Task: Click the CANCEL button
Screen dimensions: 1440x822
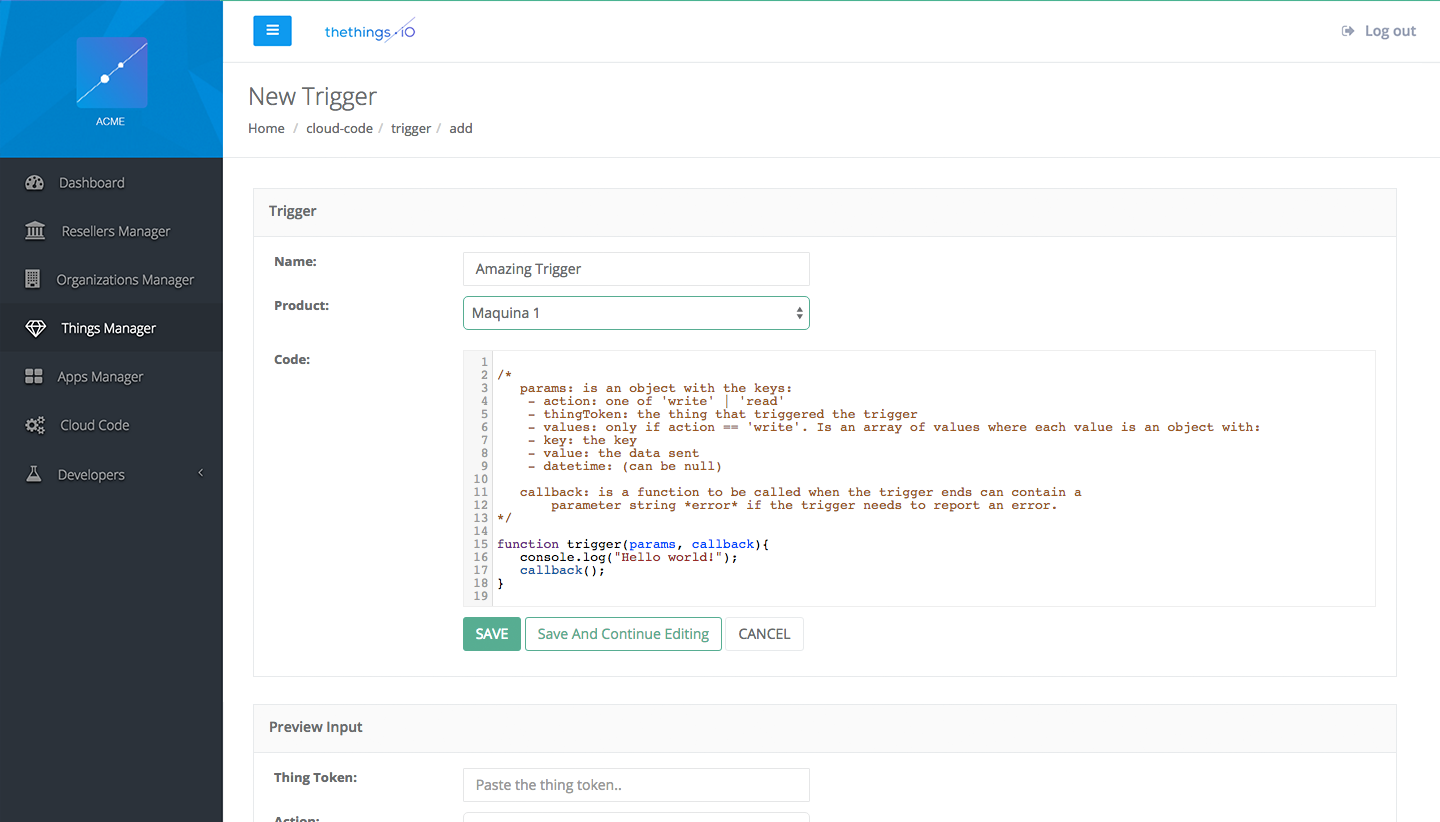Action: coord(764,634)
